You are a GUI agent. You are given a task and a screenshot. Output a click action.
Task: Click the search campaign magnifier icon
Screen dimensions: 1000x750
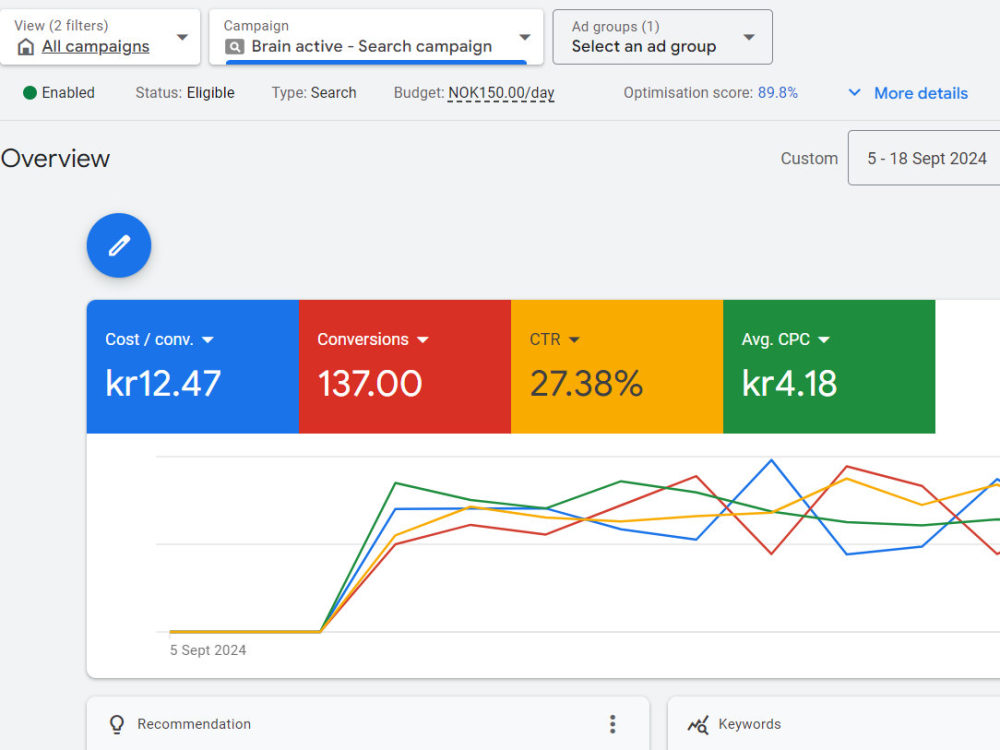coord(235,47)
